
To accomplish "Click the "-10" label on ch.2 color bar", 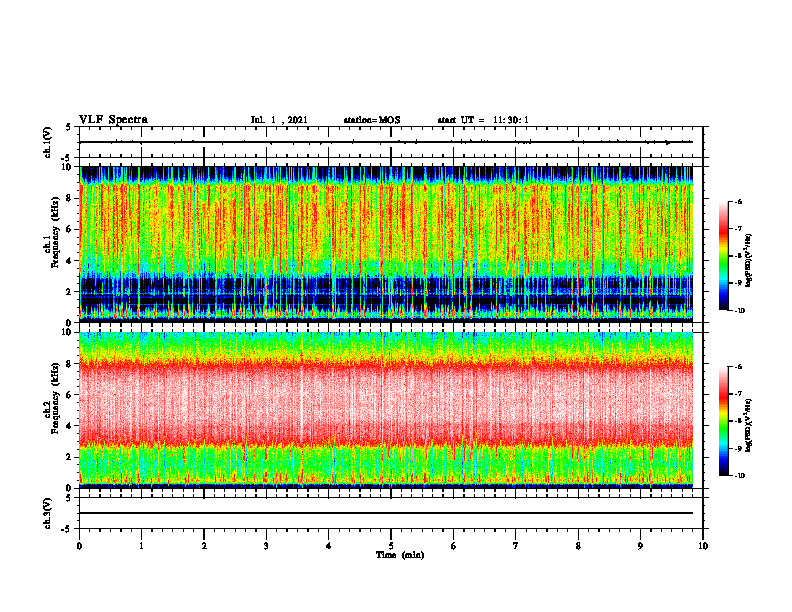I will (x=739, y=476).
